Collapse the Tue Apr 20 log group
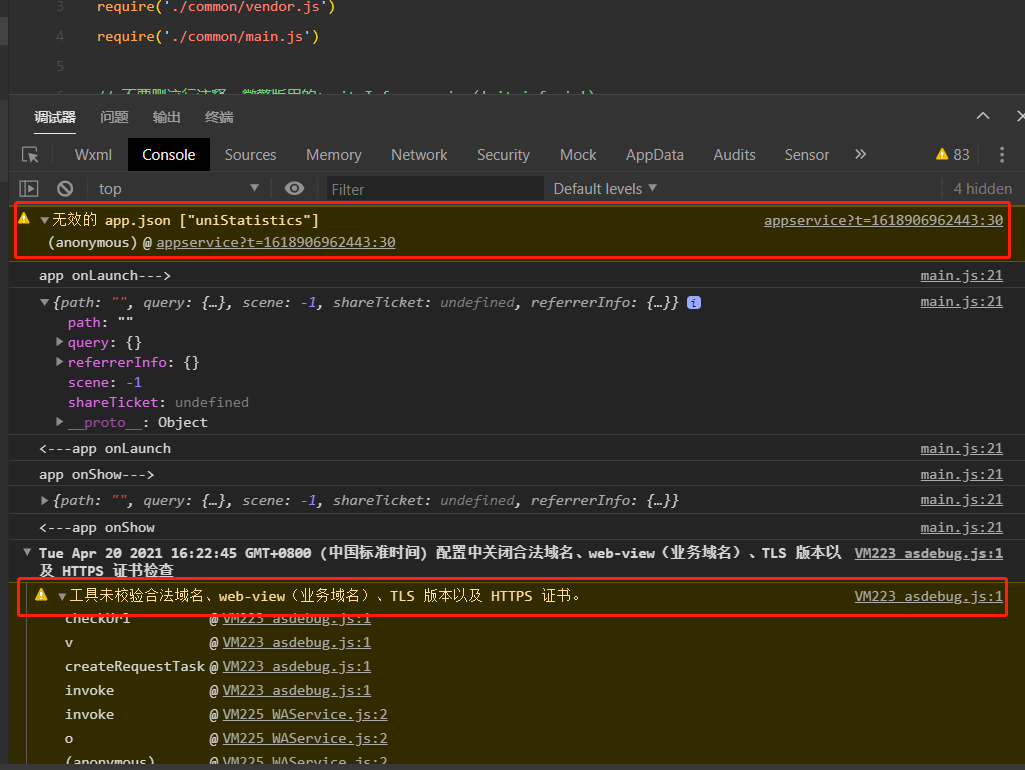The image size is (1025, 770). pos(27,552)
